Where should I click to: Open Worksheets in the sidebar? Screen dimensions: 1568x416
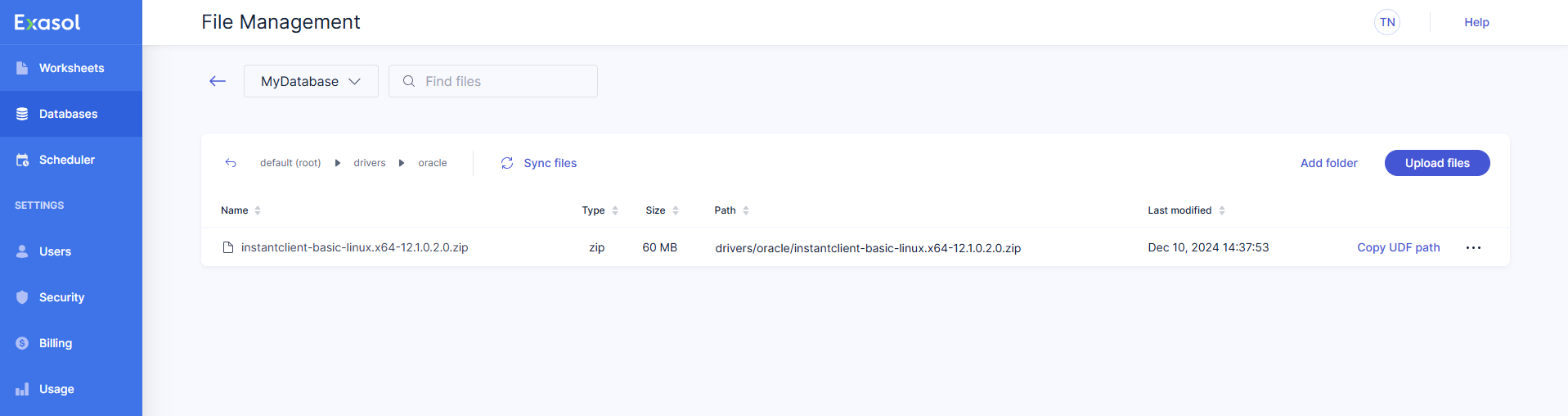click(x=71, y=68)
